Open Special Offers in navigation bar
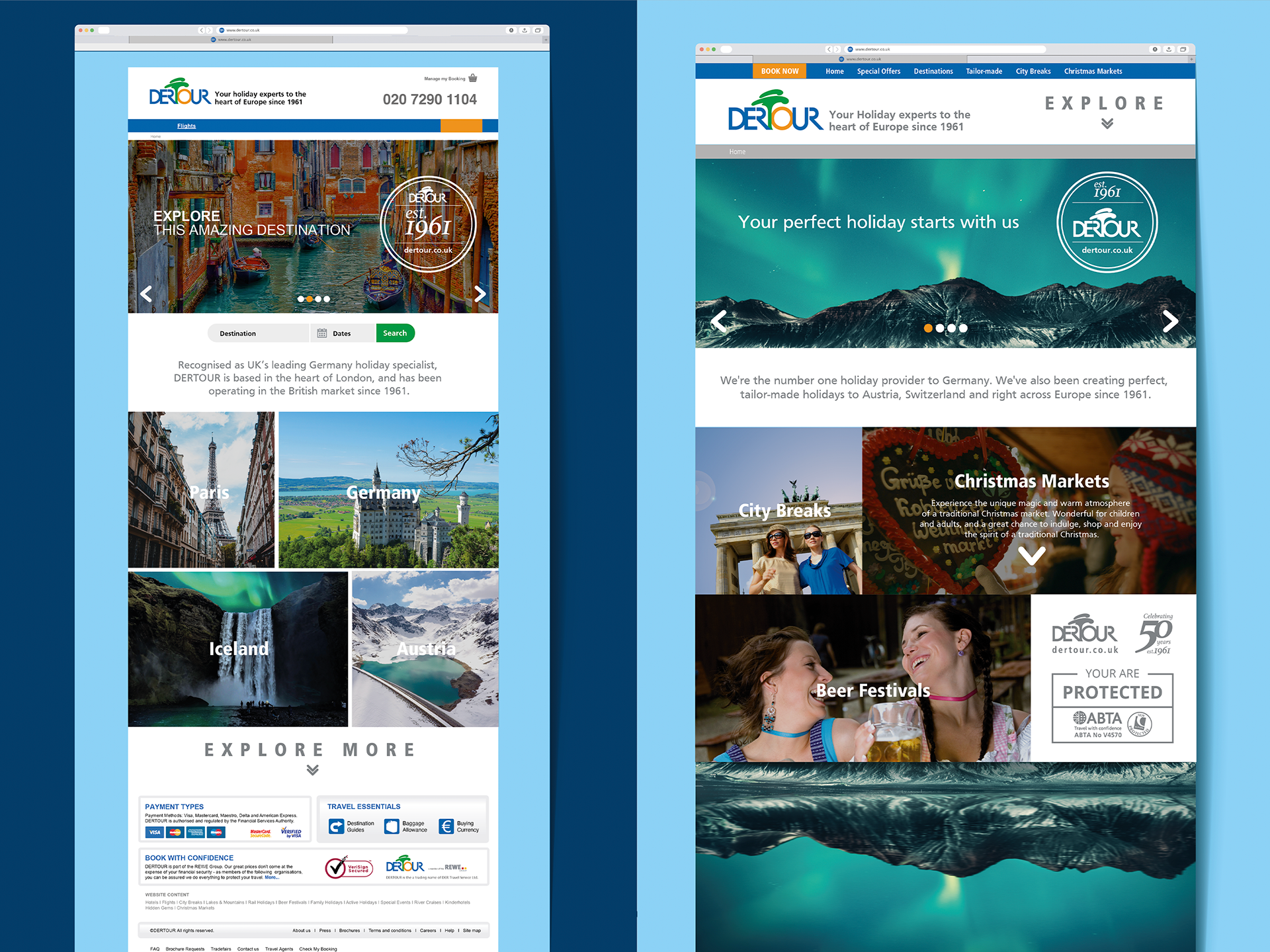 (878, 71)
